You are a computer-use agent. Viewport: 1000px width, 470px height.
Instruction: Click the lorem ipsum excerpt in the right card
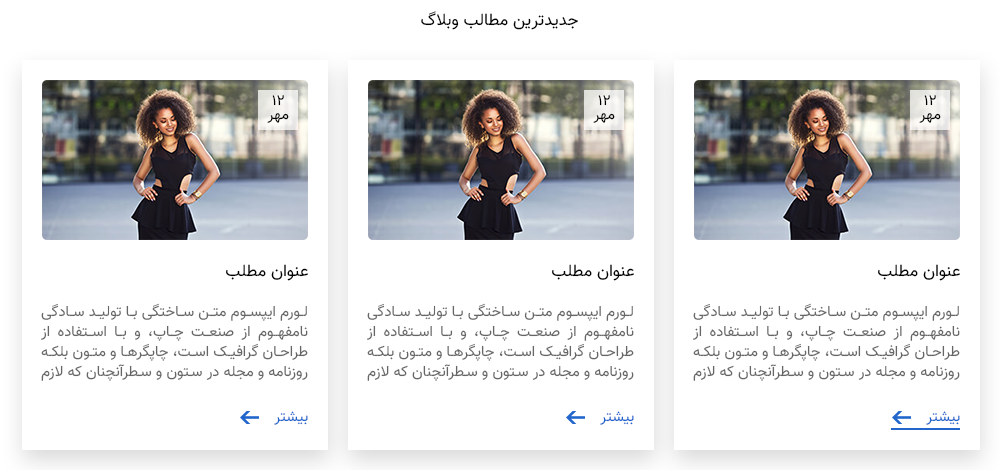[827, 343]
